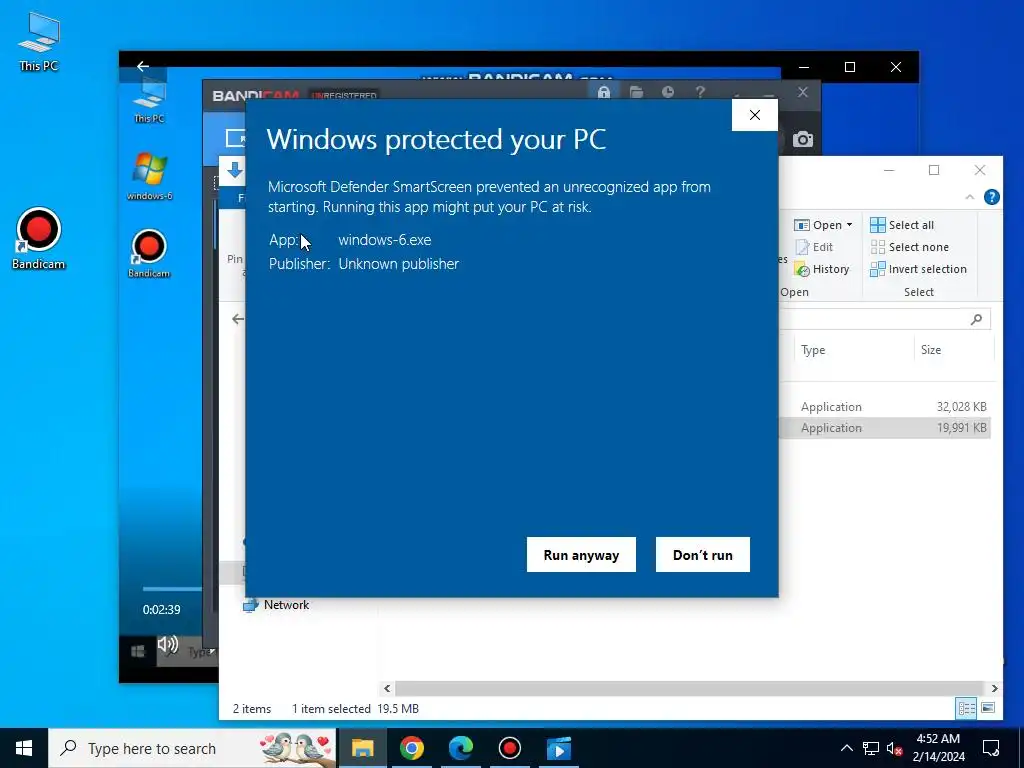
Task: Open Bandicam shortcut on the desktop
Action: point(39,238)
